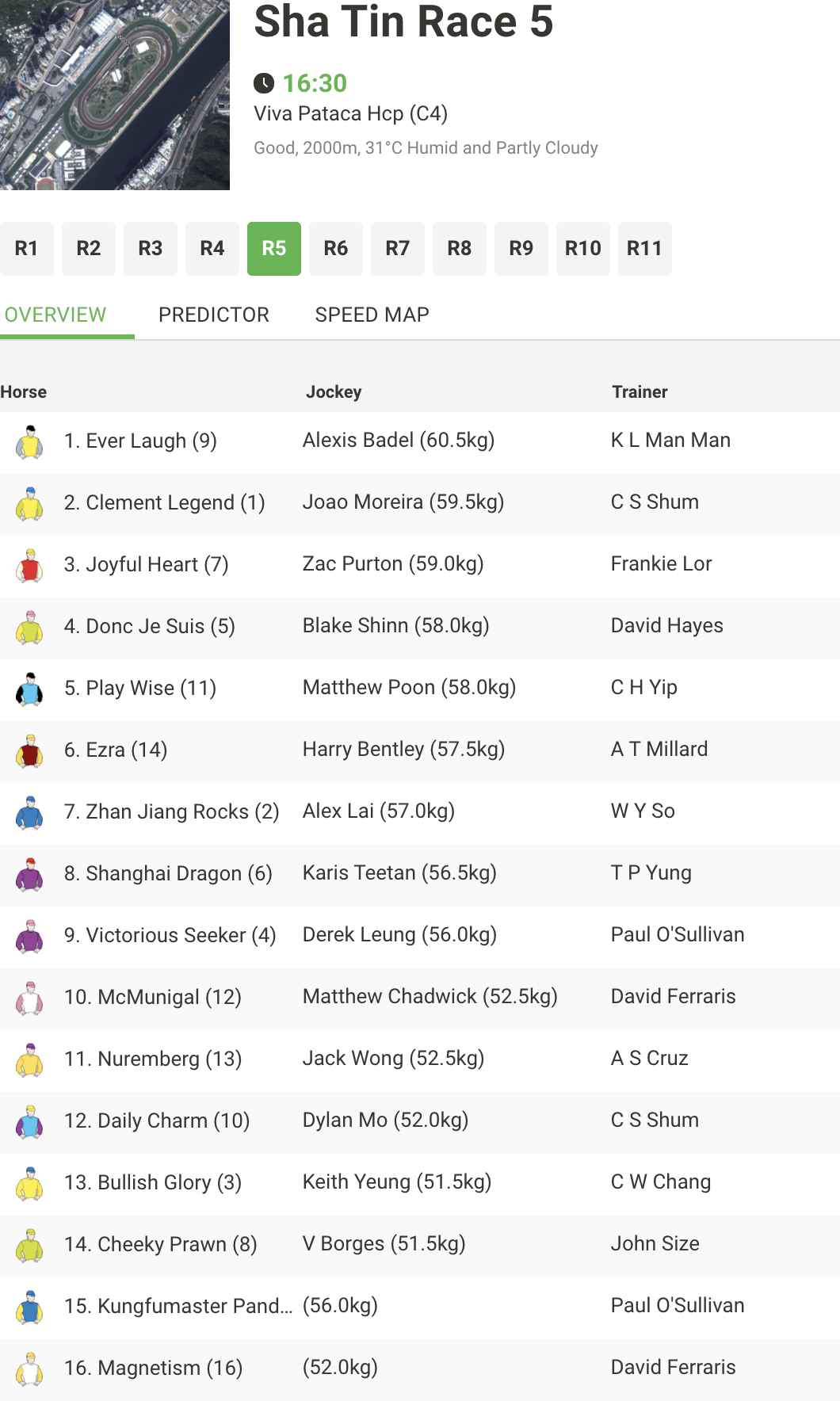This screenshot has width=840, height=1401.
Task: Click Play Wise's blue and black silk icon
Action: click(x=30, y=689)
